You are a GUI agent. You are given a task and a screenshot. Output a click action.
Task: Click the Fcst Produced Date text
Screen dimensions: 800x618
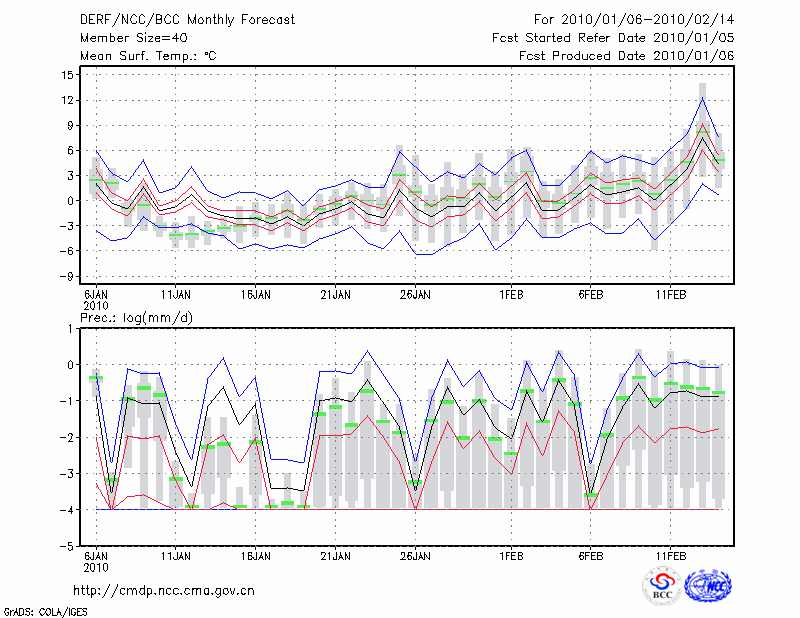click(x=626, y=56)
